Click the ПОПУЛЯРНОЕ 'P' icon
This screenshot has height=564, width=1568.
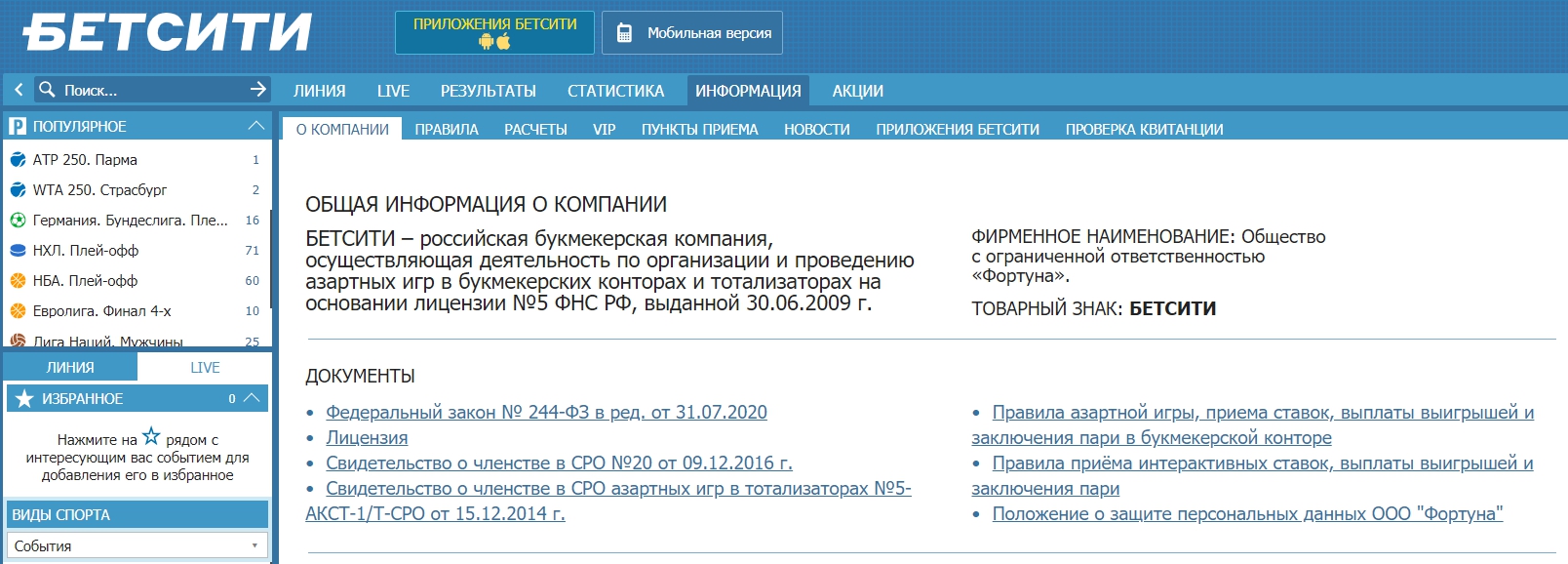click(x=17, y=126)
